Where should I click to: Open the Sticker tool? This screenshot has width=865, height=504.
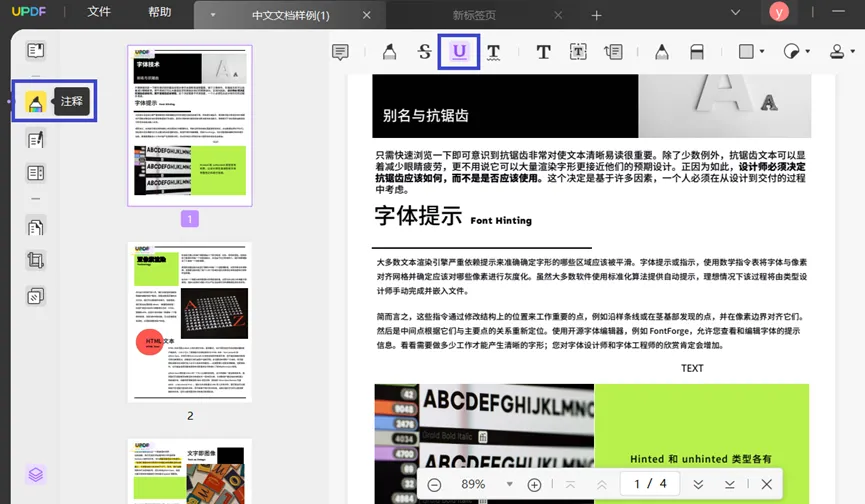tap(792, 51)
